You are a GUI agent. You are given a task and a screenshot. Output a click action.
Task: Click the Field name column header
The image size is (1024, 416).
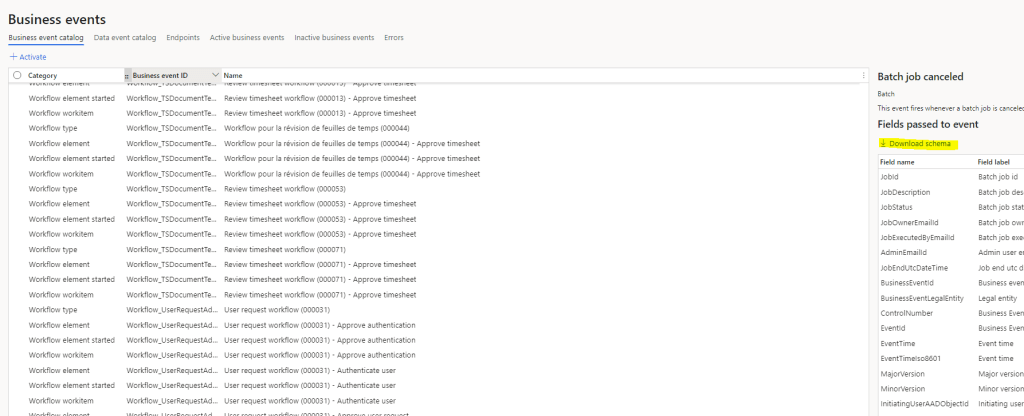(x=897, y=161)
